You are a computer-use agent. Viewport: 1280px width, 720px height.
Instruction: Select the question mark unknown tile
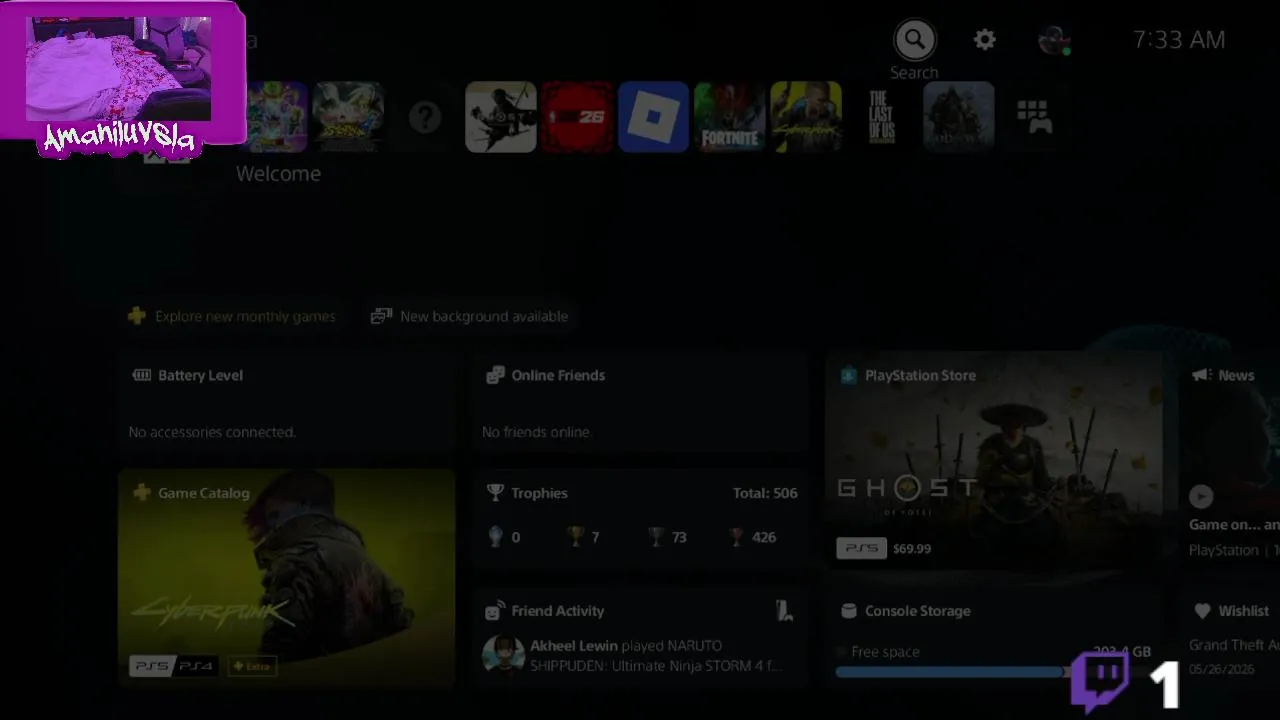click(x=425, y=117)
